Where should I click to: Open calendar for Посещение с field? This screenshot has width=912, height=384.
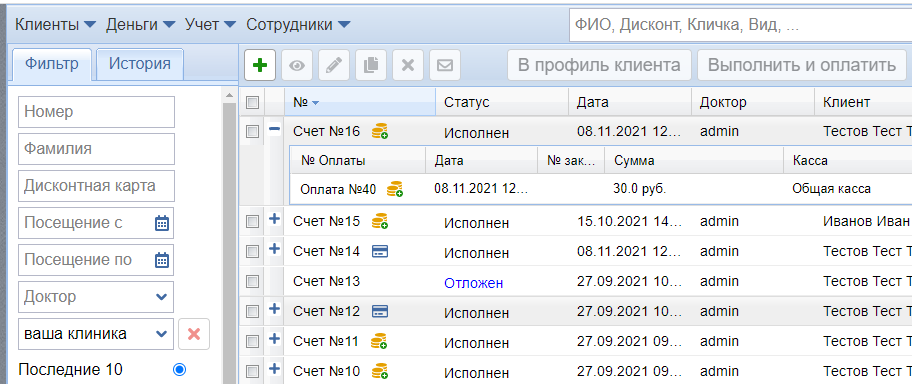tap(162, 223)
